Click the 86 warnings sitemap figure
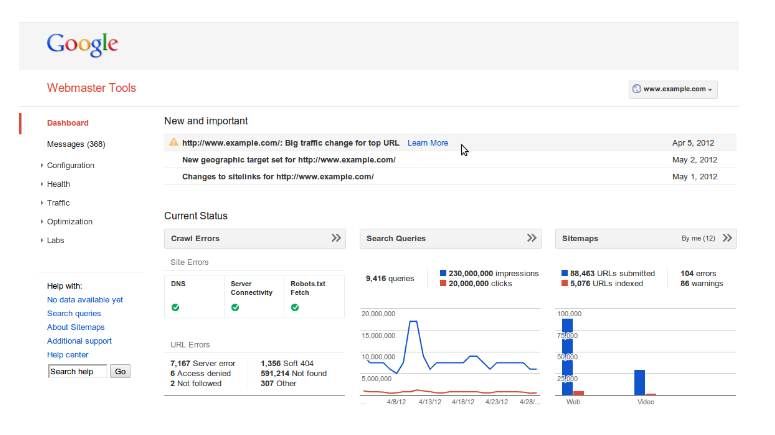 (x=701, y=283)
